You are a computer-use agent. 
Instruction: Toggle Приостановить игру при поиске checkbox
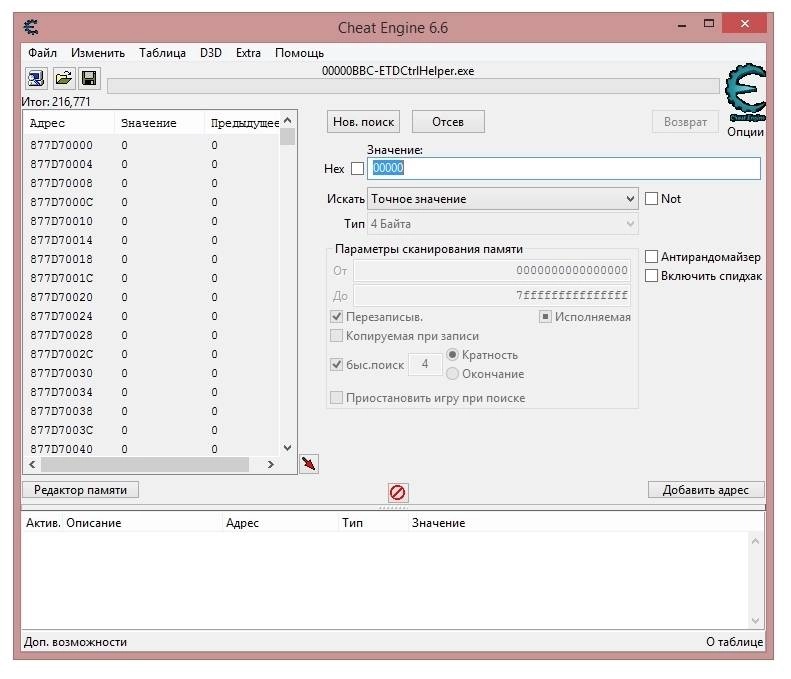336,398
